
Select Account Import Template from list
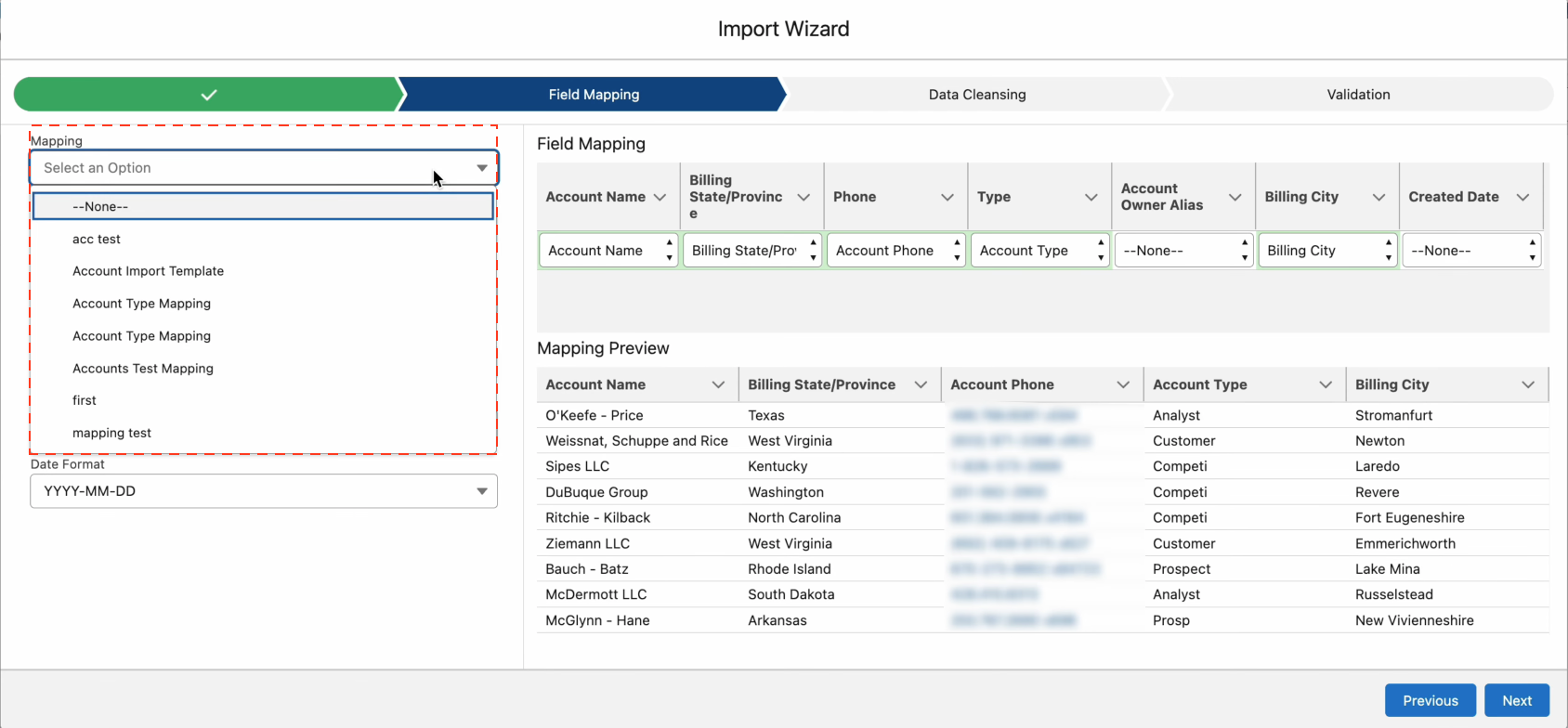149,271
